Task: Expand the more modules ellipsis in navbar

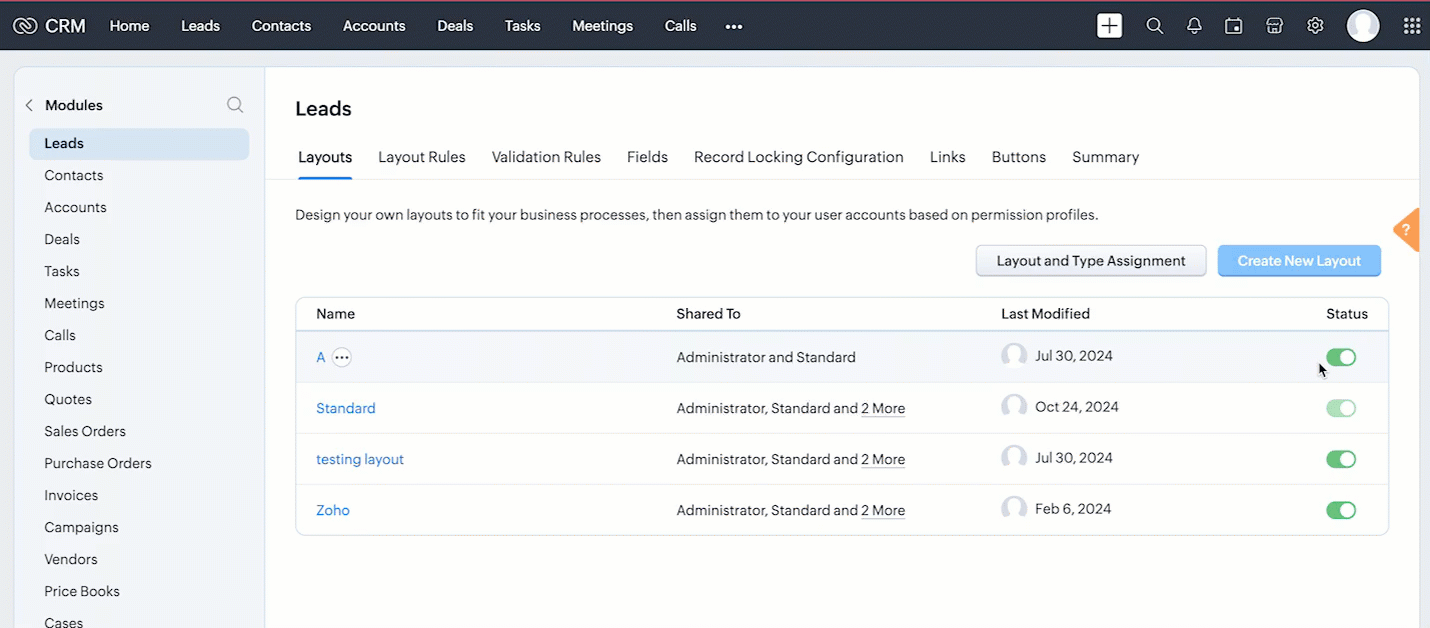Action: point(734,26)
